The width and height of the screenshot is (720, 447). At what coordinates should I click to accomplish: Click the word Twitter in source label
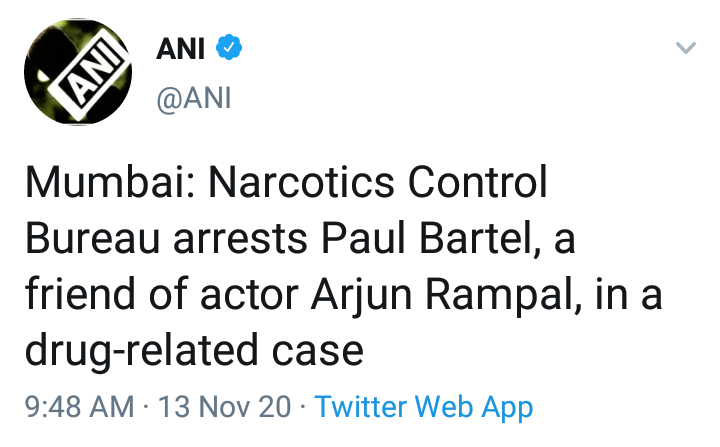(362, 407)
